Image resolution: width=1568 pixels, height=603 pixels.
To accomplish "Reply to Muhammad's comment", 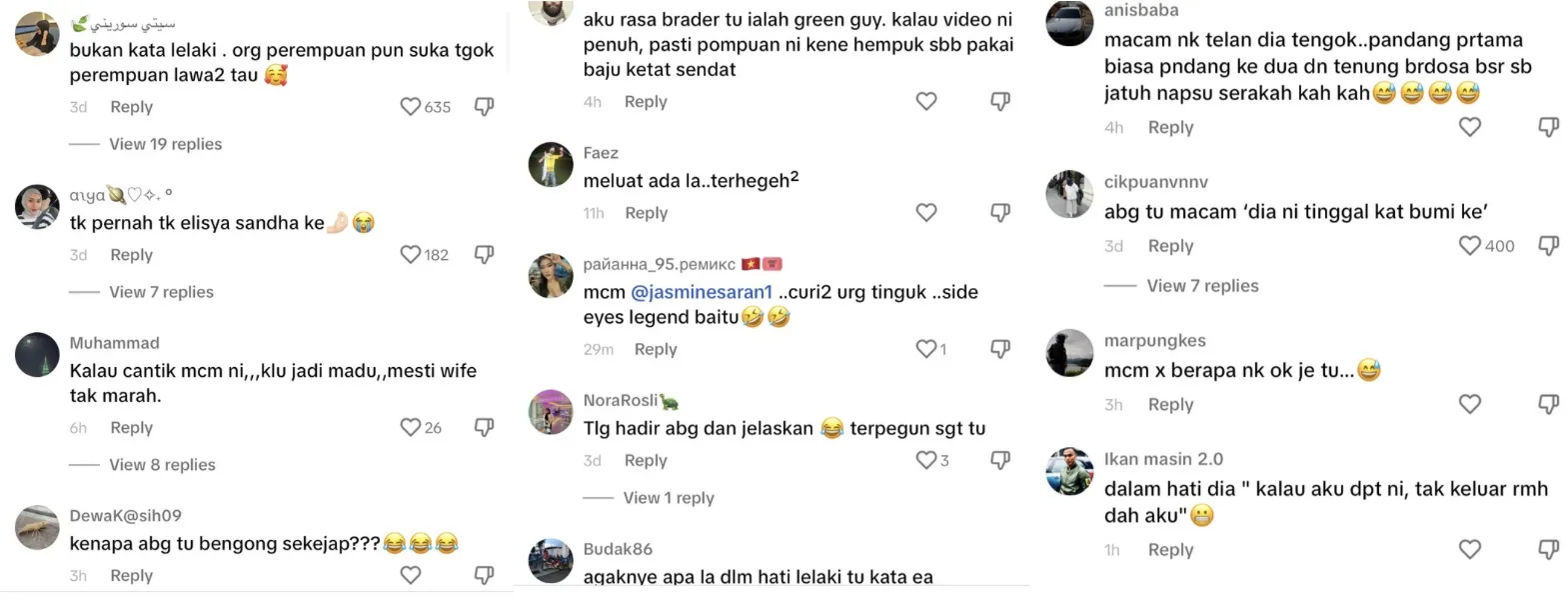I will (131, 428).
